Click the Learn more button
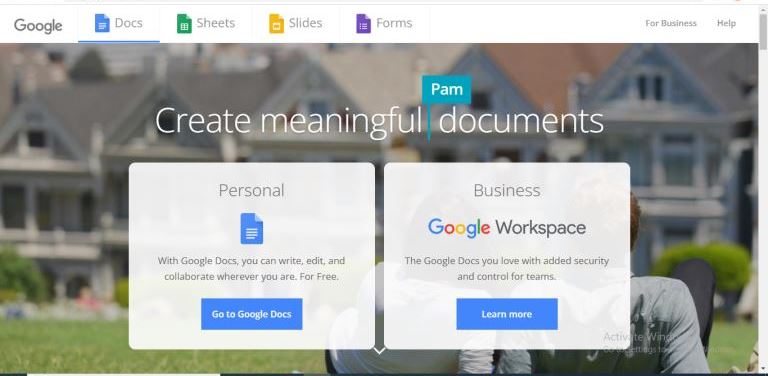This screenshot has height=376, width=768. (507, 314)
